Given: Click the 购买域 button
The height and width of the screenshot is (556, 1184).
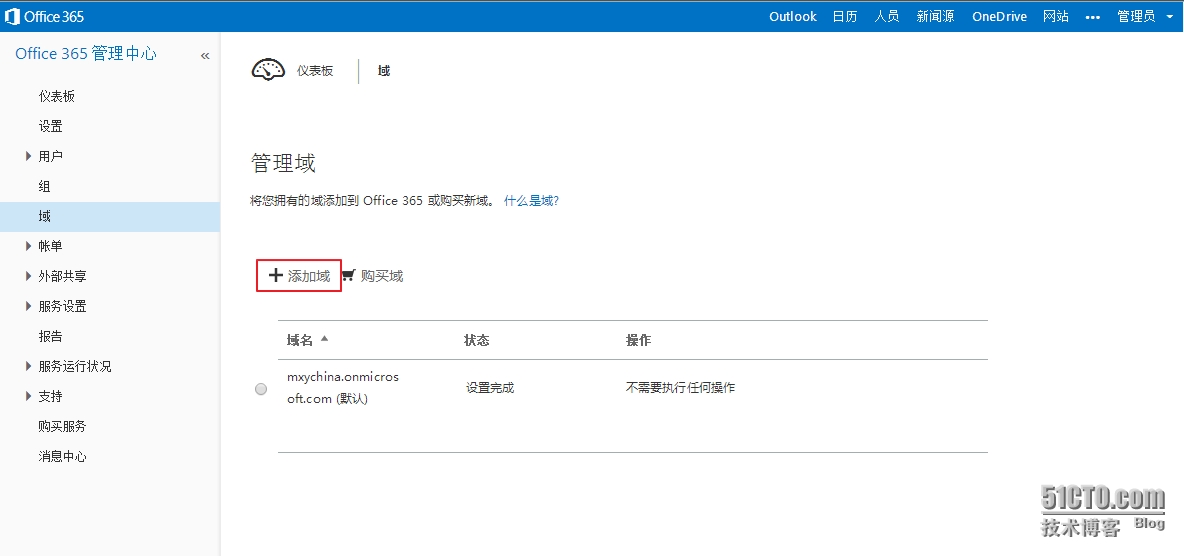Looking at the screenshot, I should click(381, 276).
